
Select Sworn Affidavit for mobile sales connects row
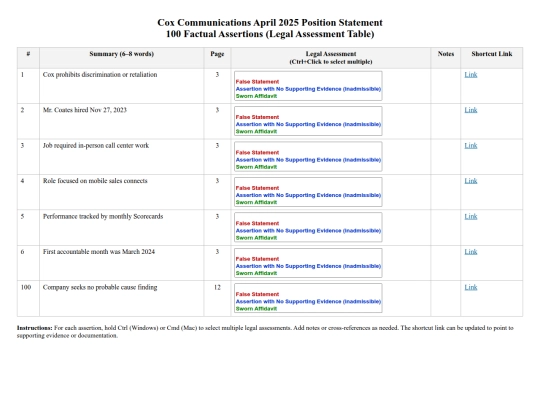pyautogui.click(x=256, y=202)
